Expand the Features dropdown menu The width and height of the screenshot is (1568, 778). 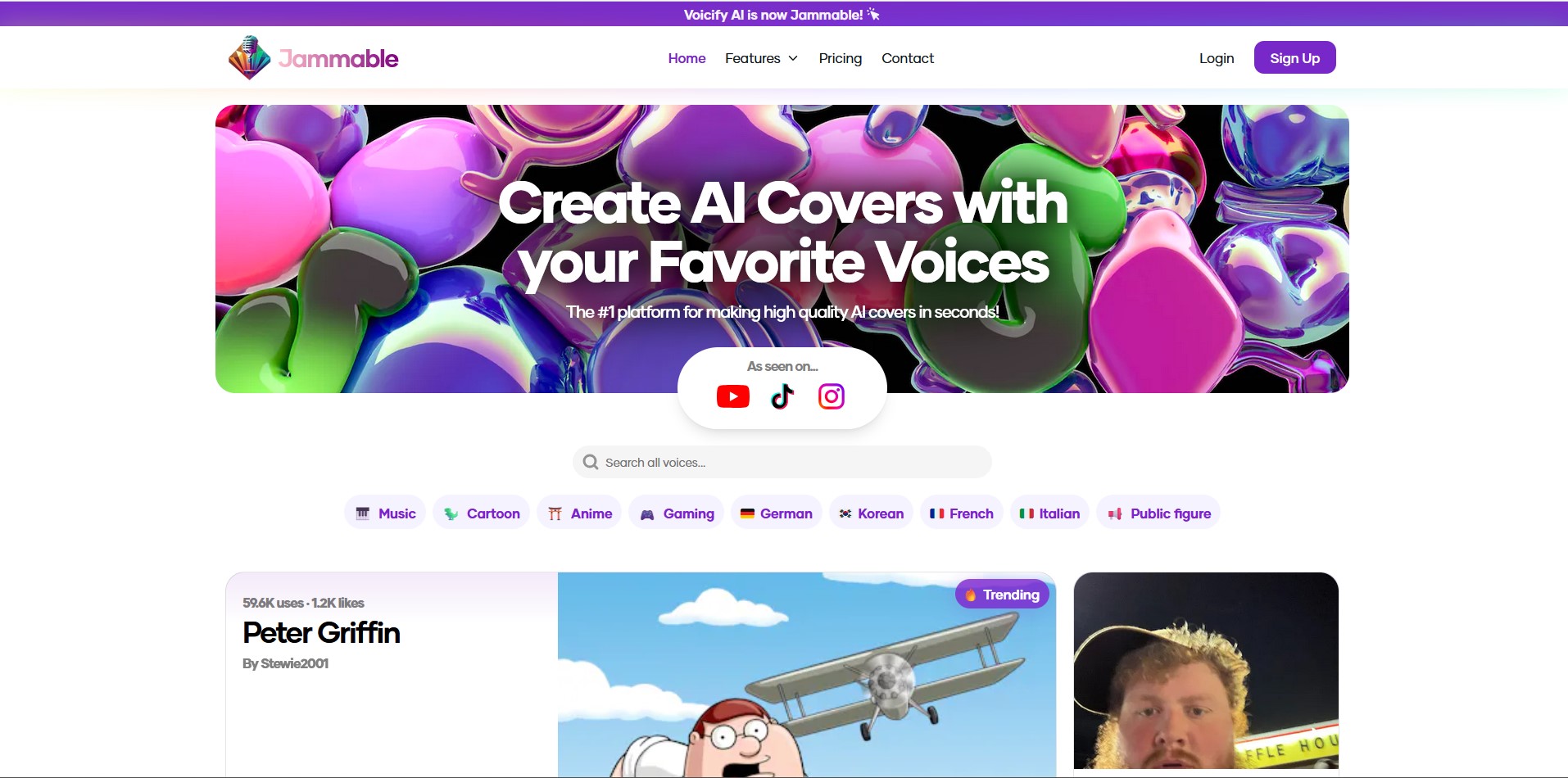pyautogui.click(x=761, y=58)
